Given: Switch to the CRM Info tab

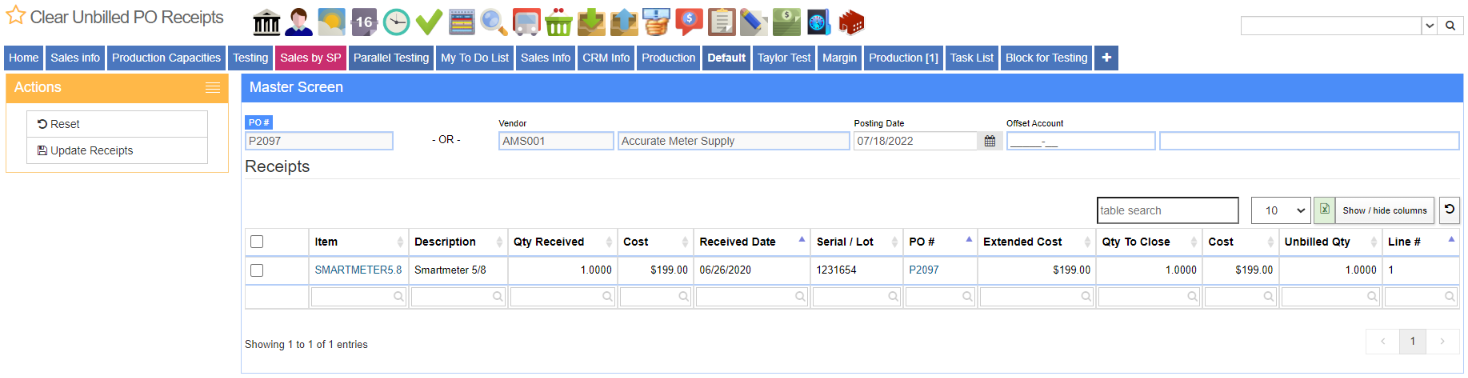Looking at the screenshot, I should pyautogui.click(x=607, y=58).
